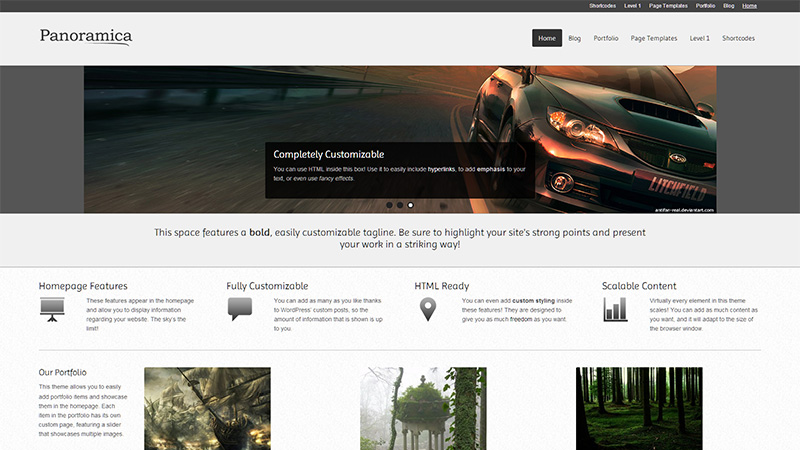Click the highlighted Home navigation button
This screenshot has height=450, width=800.
[x=546, y=39]
